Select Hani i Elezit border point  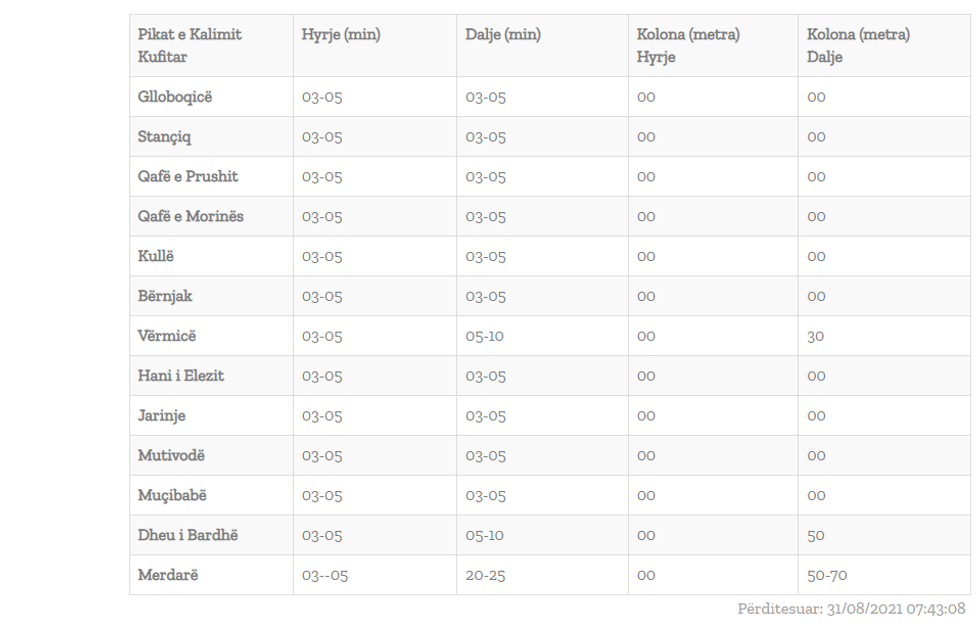181,376
